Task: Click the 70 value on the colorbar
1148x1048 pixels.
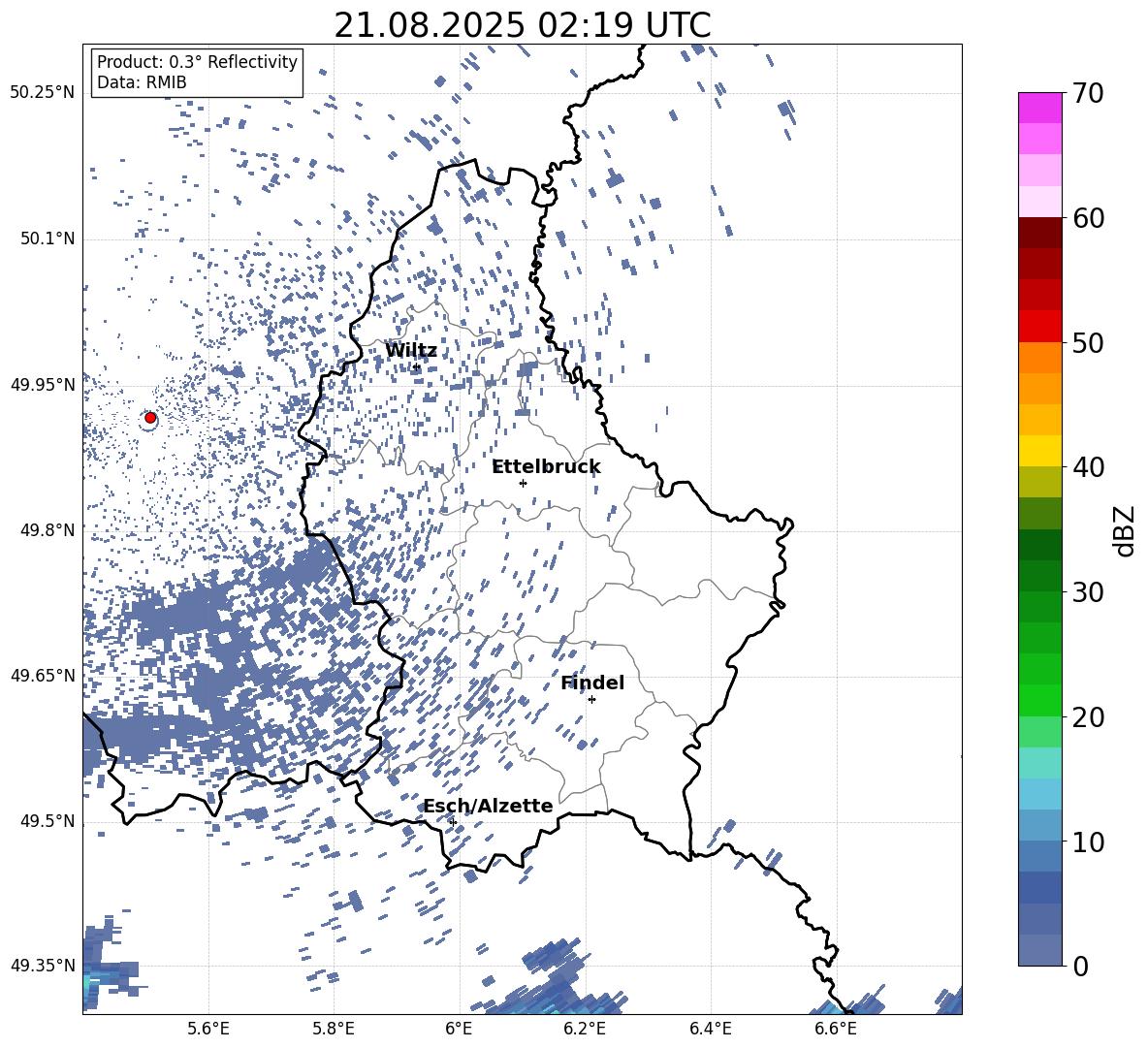Action: click(x=1088, y=93)
